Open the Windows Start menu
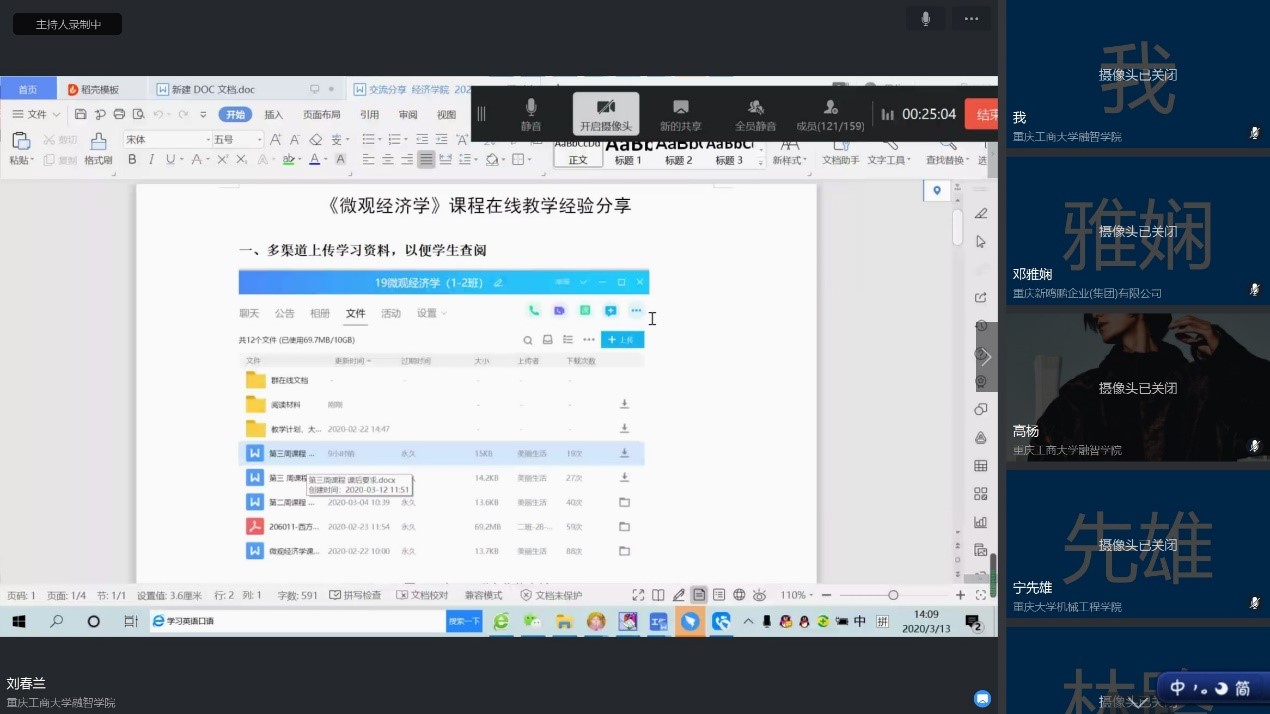Screen dimensions: 1270x714 click(18, 622)
